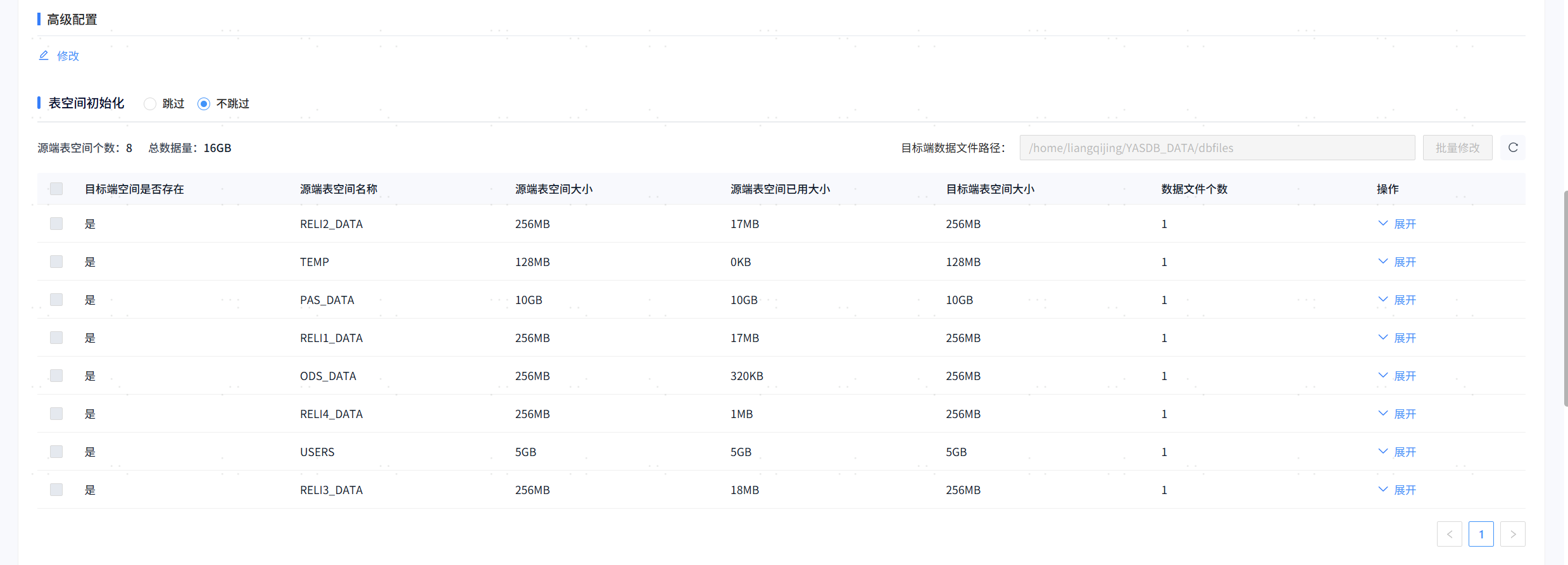Click the target data file path input

[1217, 148]
